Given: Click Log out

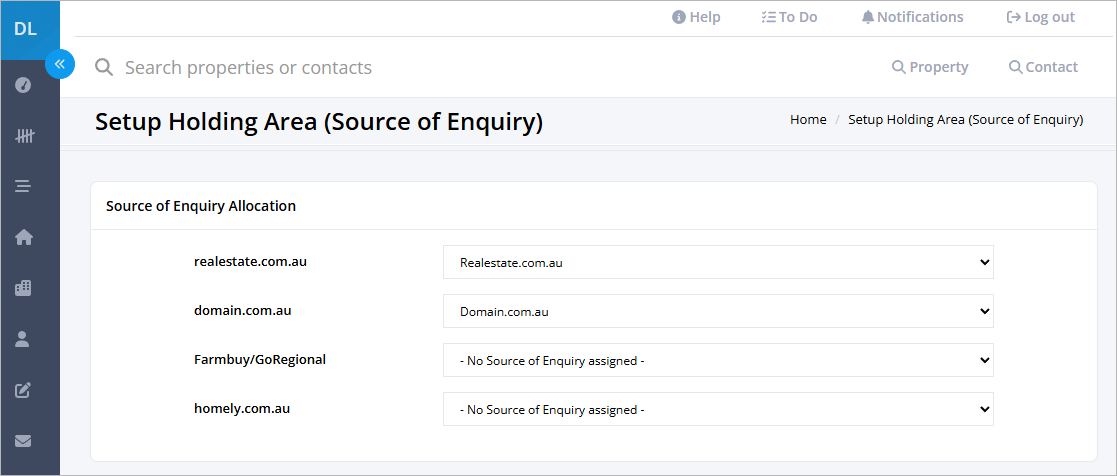Looking at the screenshot, I should (1040, 17).
